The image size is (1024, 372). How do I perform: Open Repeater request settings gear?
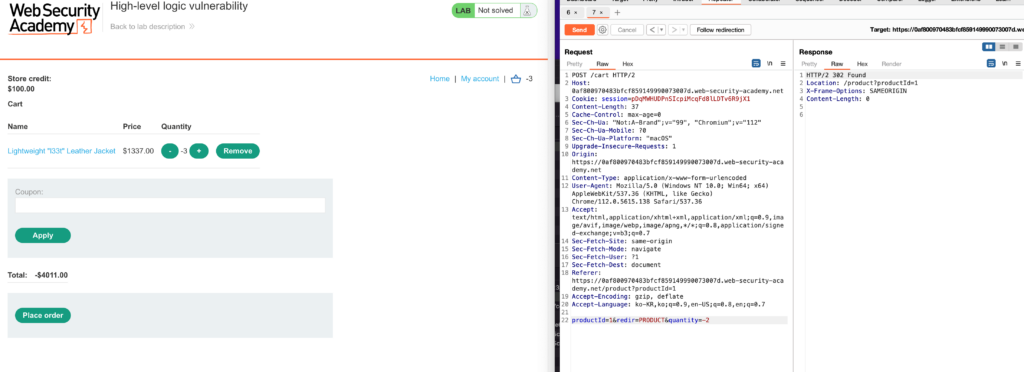pyautogui.click(x=602, y=30)
